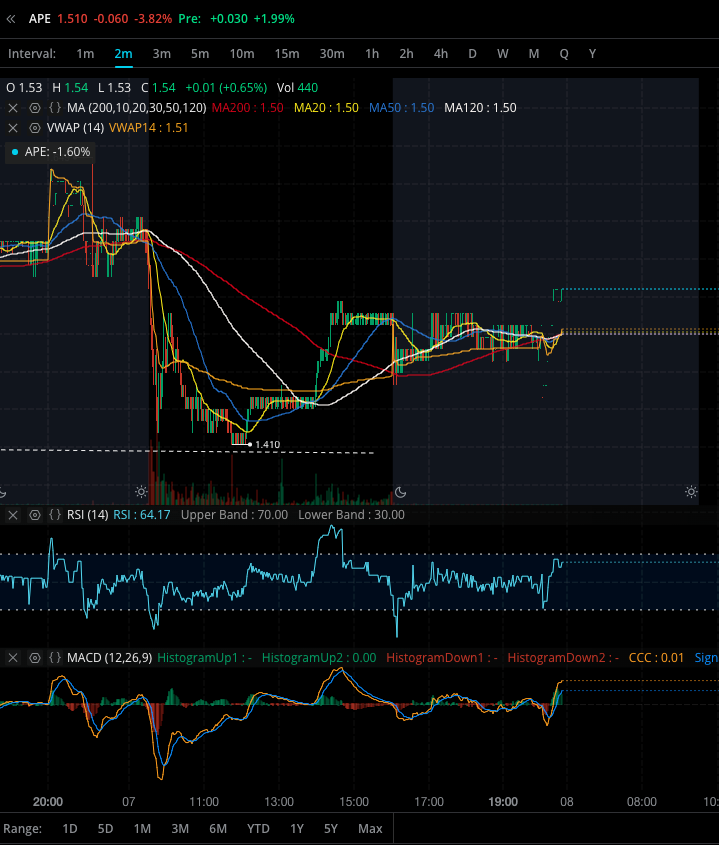Set range to 5Y
The height and width of the screenshot is (845, 719).
(x=331, y=829)
